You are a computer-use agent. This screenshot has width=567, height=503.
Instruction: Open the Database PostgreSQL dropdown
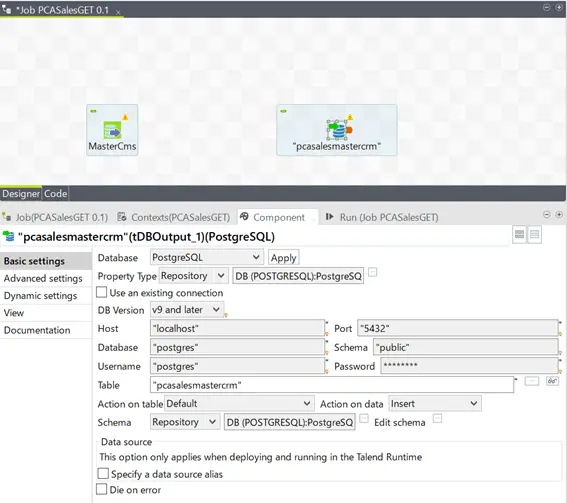tap(207, 257)
